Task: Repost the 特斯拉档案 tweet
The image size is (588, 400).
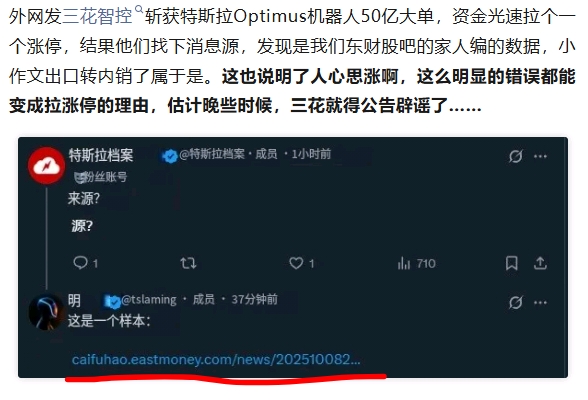Action: tap(188, 263)
